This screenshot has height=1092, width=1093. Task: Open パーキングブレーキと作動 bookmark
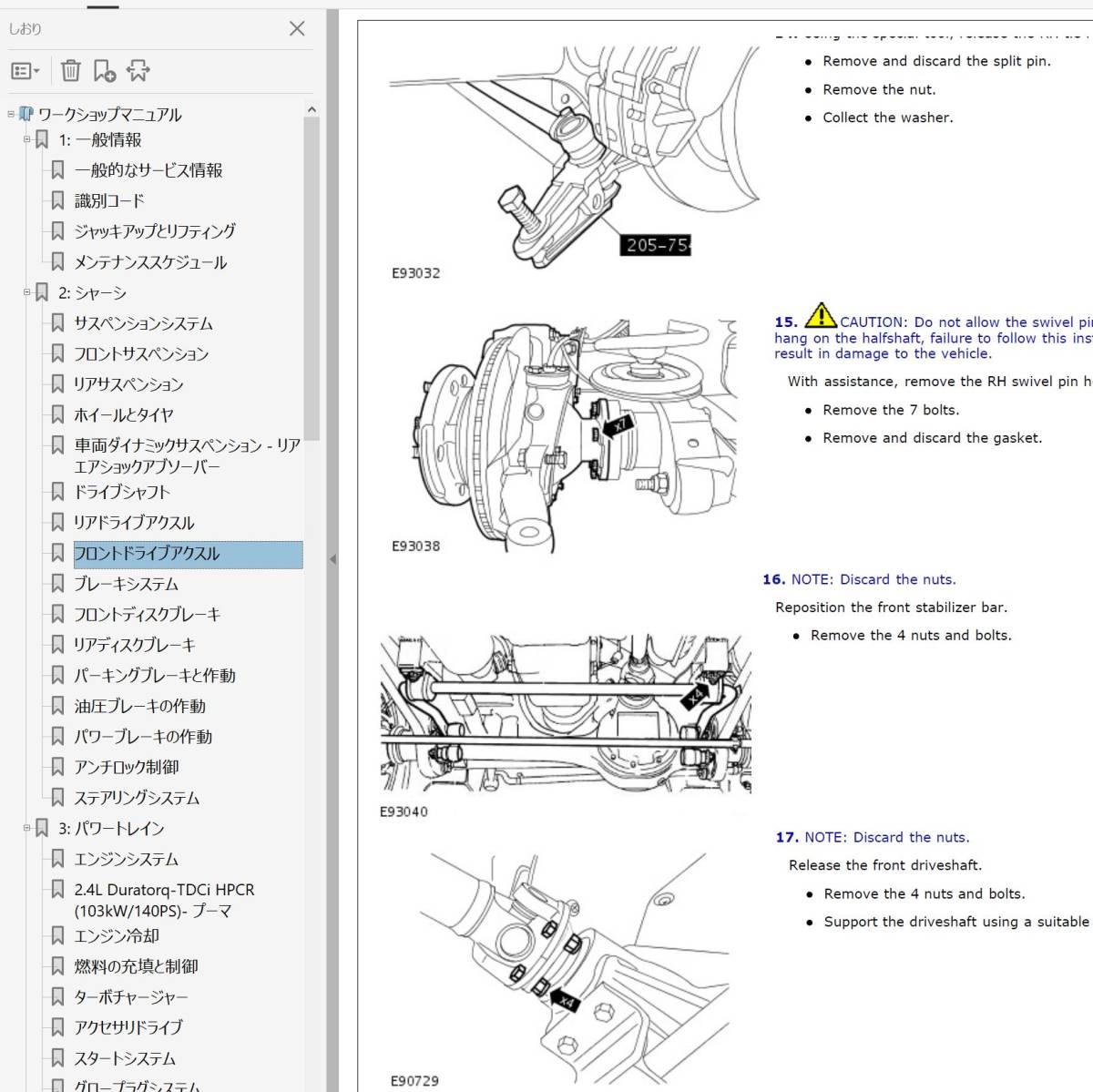155,676
